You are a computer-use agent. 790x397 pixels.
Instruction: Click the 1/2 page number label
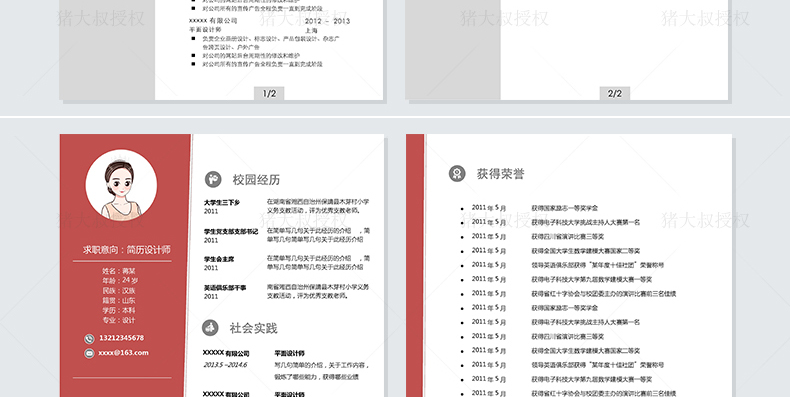[x=269, y=94]
